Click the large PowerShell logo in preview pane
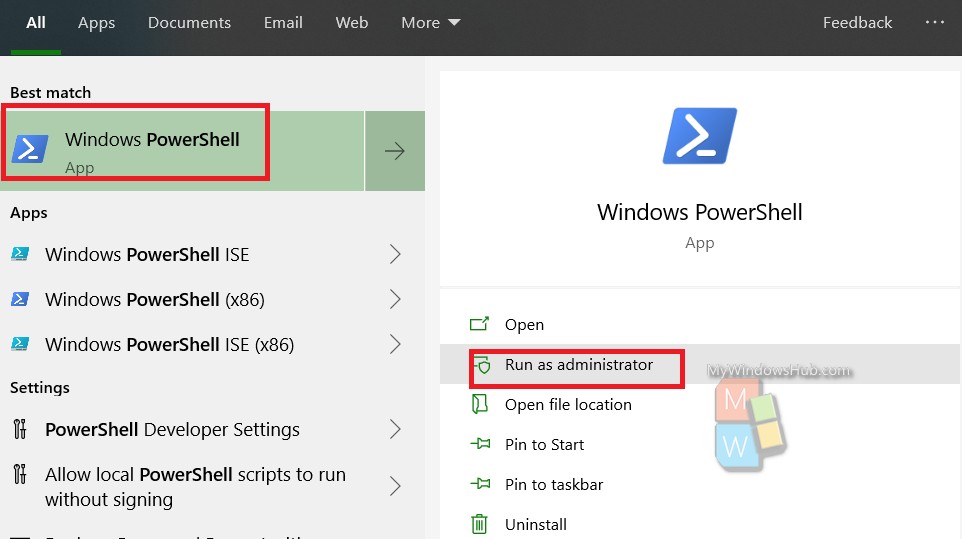Image resolution: width=962 pixels, height=539 pixels. coord(700,136)
